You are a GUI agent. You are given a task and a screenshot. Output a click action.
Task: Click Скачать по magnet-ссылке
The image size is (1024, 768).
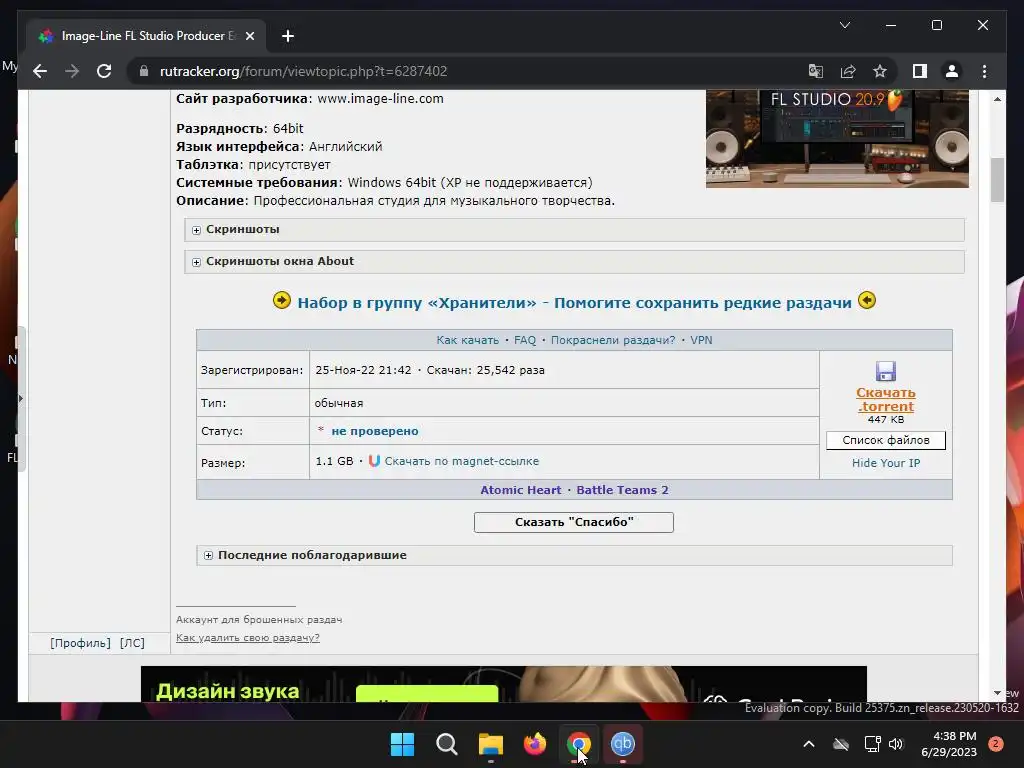click(462, 461)
